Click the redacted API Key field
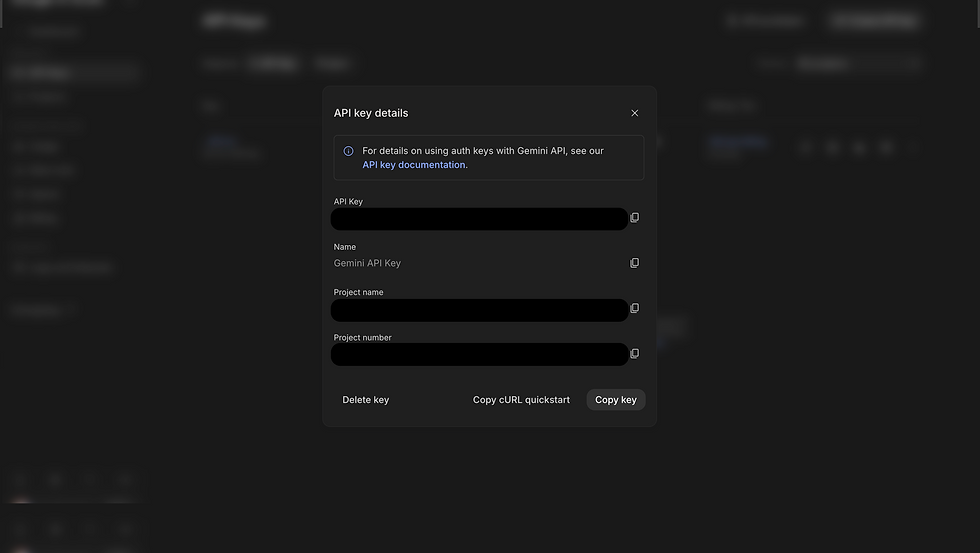 [x=479, y=219]
